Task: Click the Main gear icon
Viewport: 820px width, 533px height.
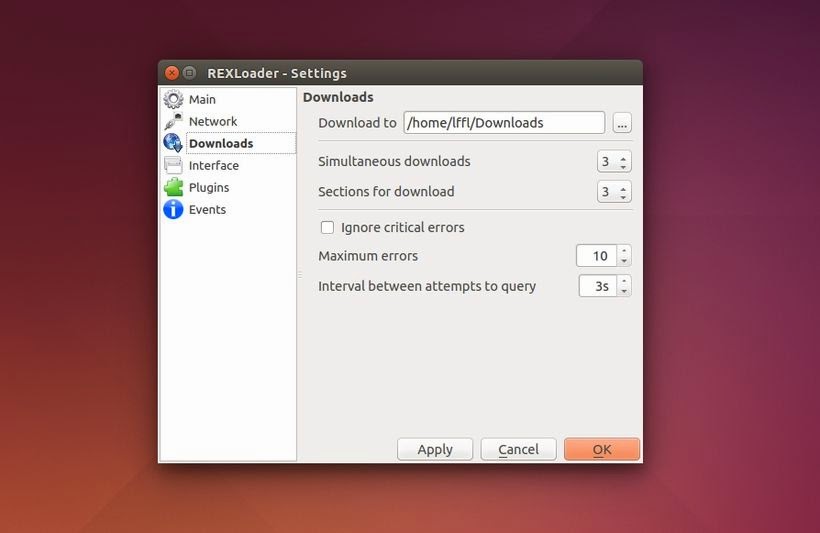Action: (173, 99)
